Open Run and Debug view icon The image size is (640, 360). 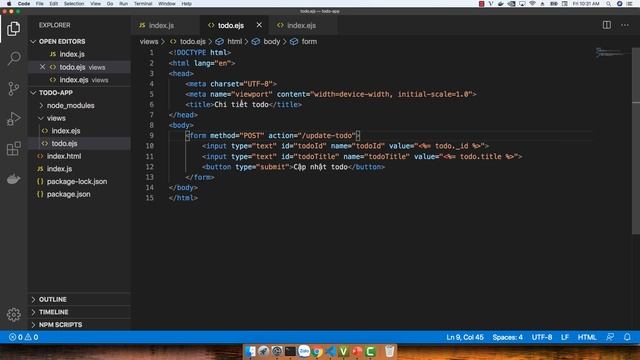(13, 119)
